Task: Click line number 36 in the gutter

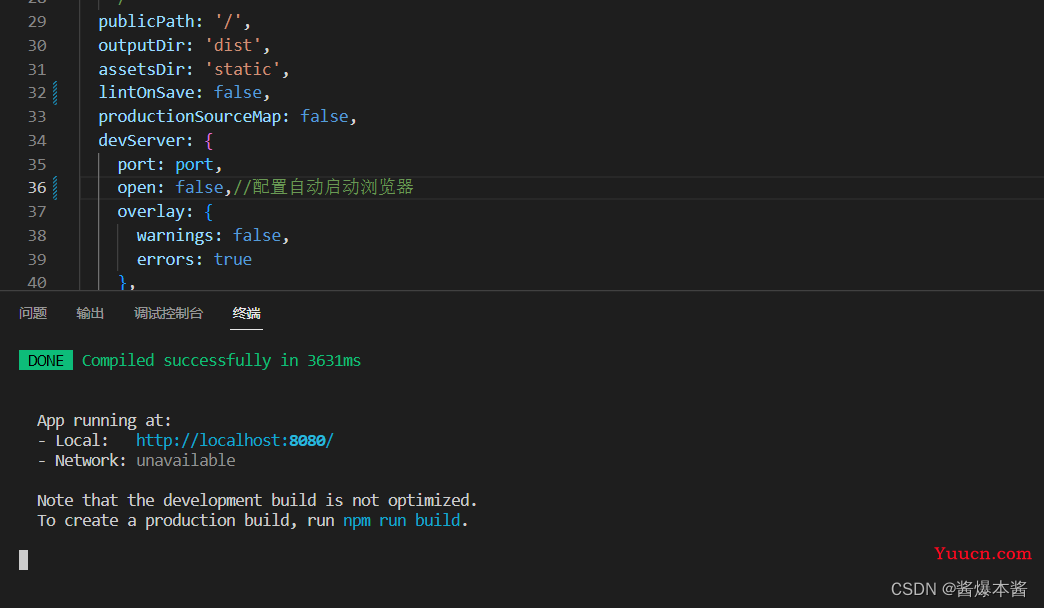Action: click(x=37, y=188)
